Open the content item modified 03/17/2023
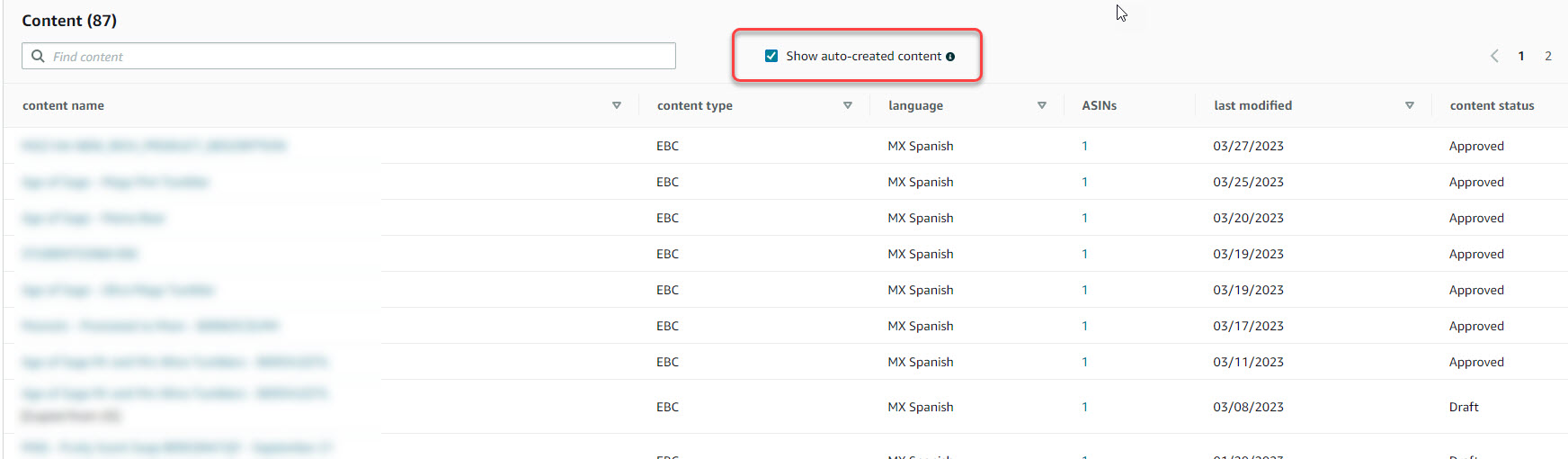1568x459 pixels. [150, 326]
